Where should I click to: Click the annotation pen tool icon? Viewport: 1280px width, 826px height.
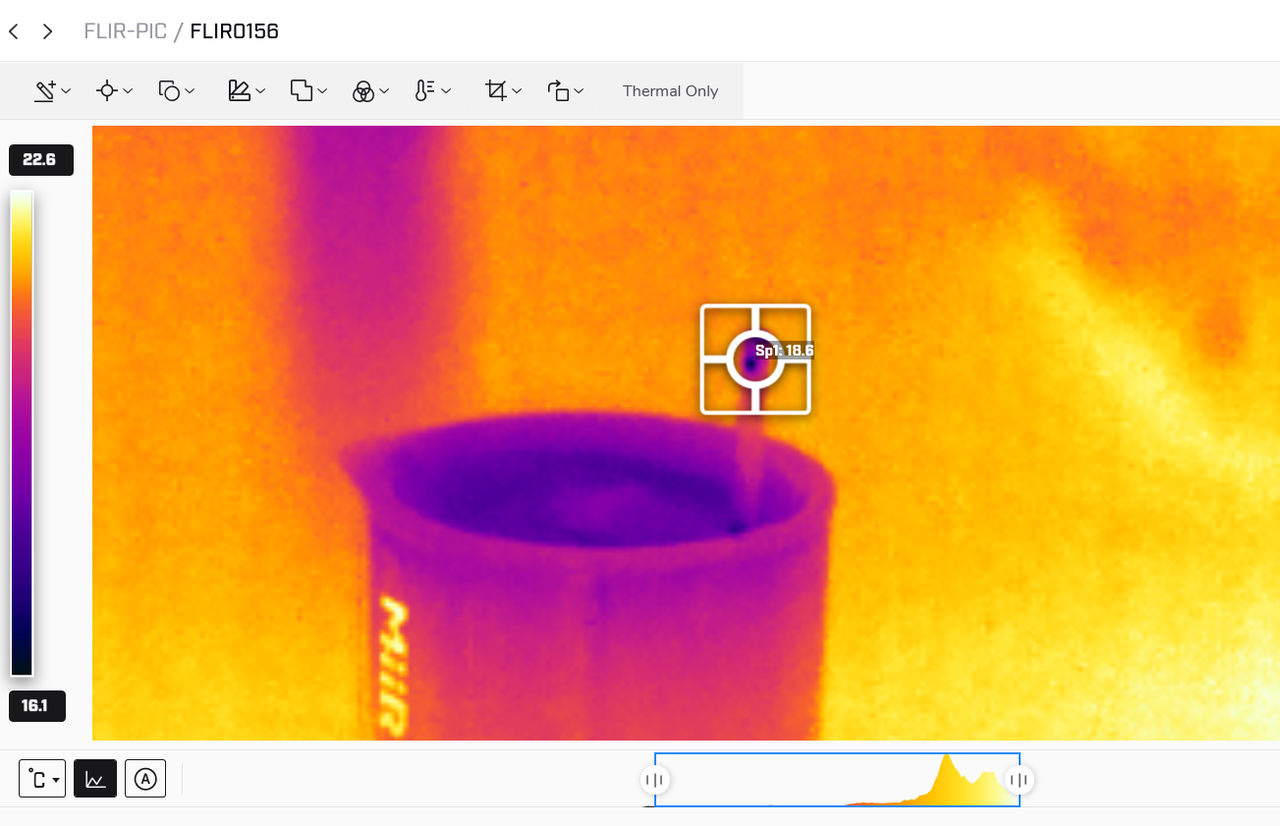(x=45, y=91)
